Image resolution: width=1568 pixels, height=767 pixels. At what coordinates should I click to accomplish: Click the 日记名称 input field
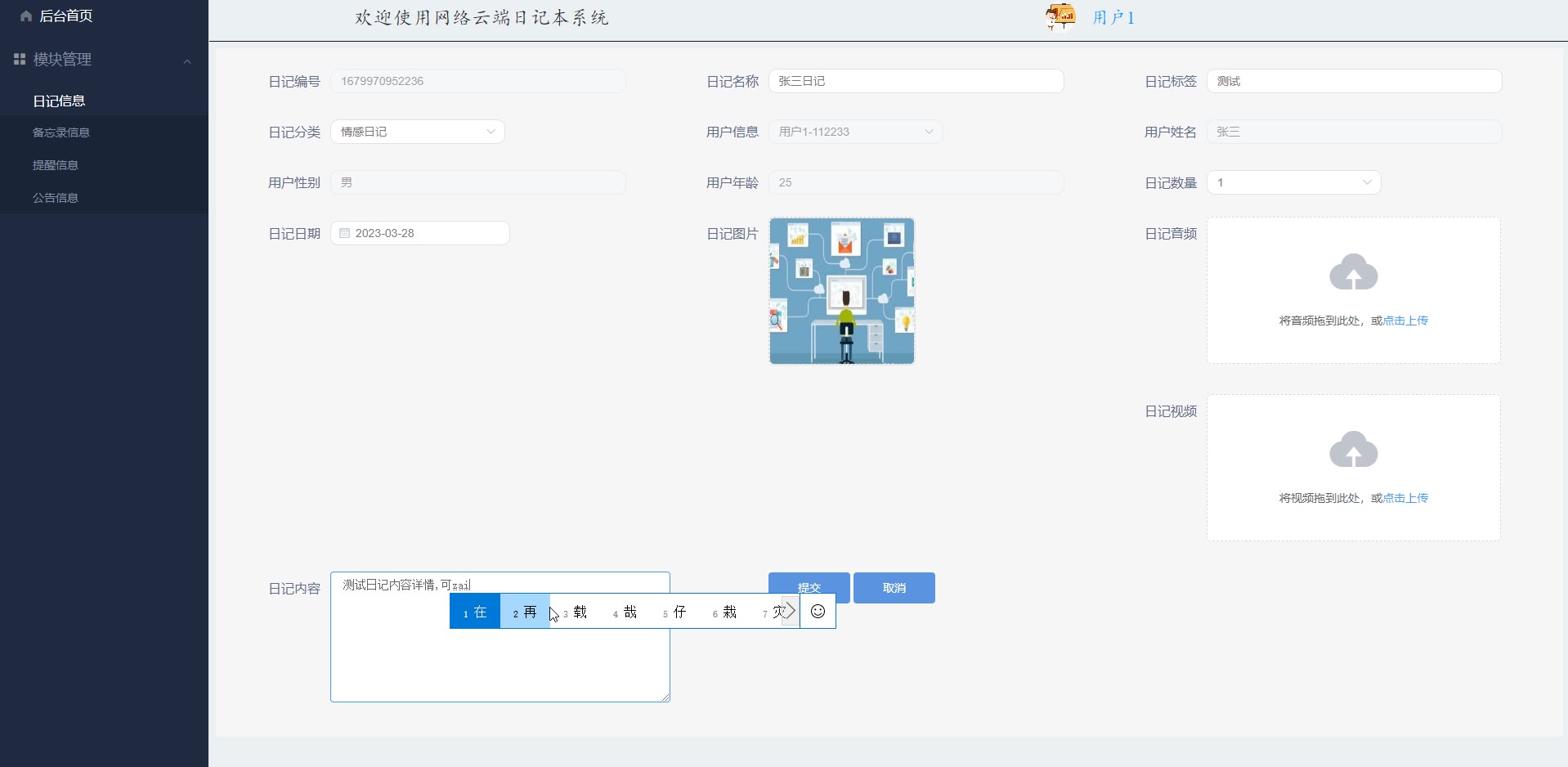(x=916, y=81)
